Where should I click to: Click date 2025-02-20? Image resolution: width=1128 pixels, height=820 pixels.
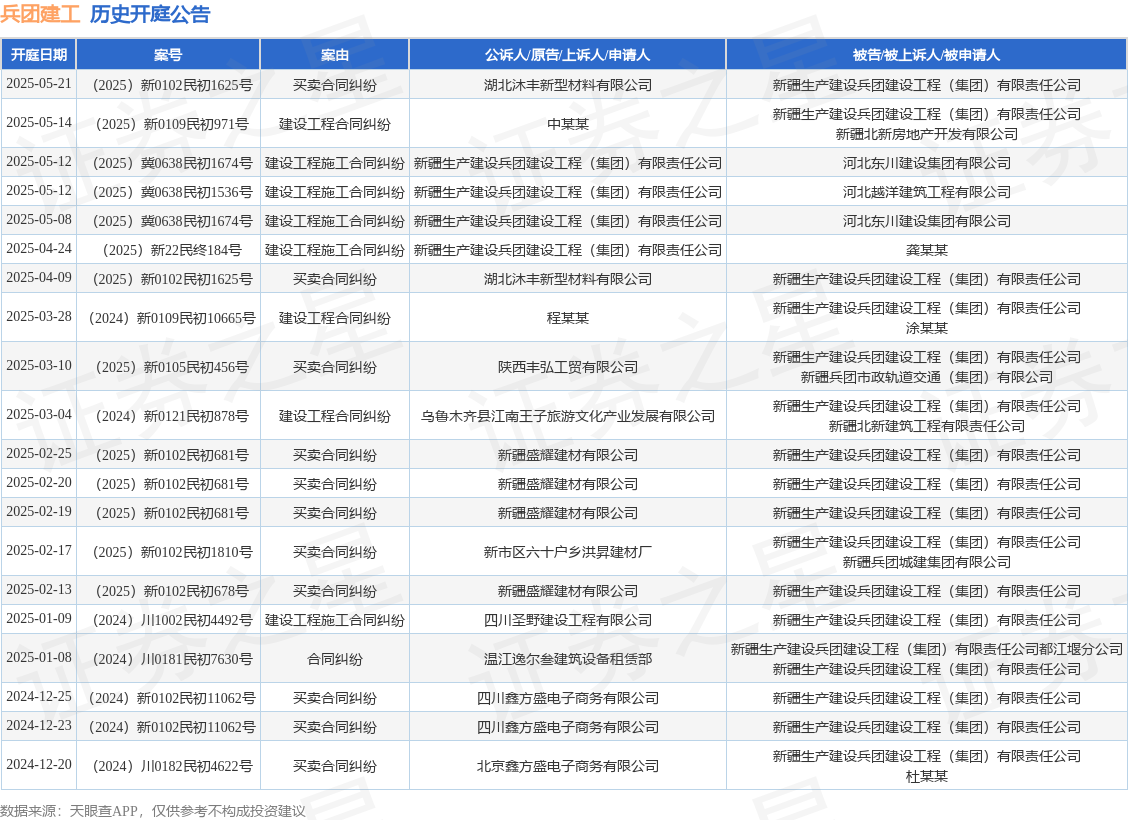(x=39, y=482)
